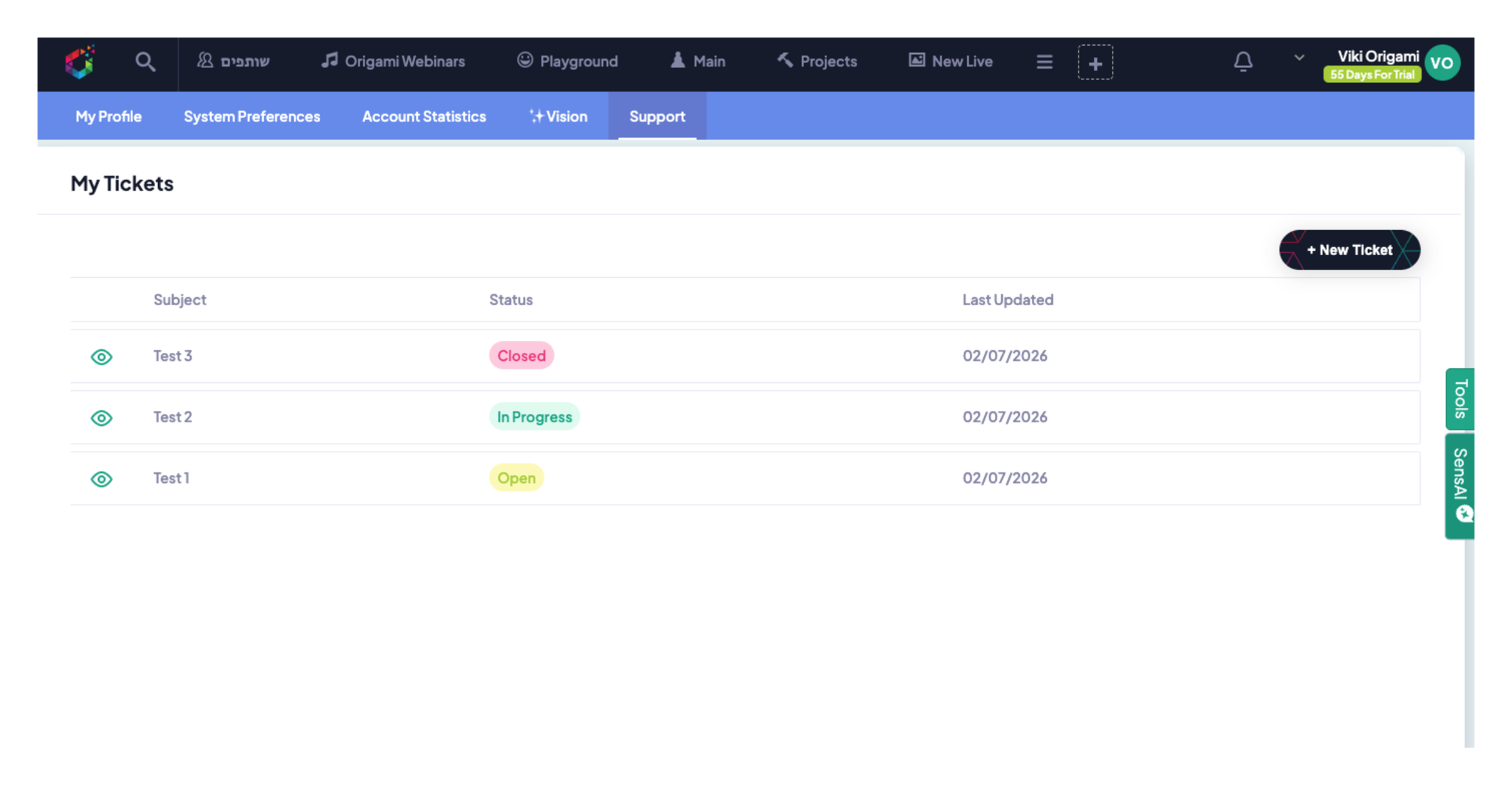Open the Tools side tab
The width and height of the screenshot is (1512, 785).
coord(1460,399)
